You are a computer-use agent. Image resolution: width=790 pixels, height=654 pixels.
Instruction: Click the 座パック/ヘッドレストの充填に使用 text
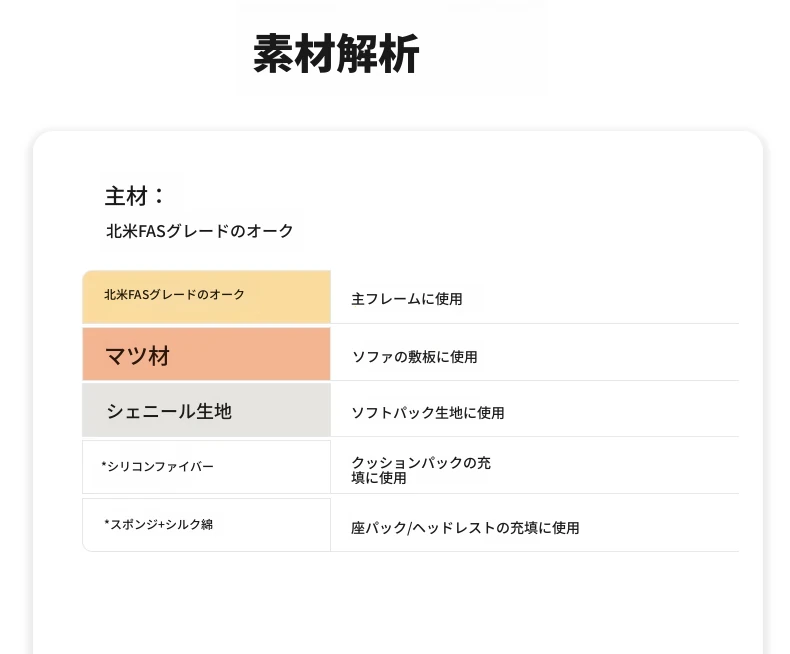pos(465,528)
